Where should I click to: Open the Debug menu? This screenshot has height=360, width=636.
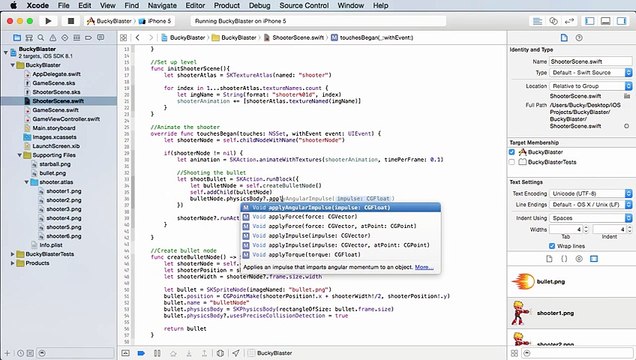tap(260, 6)
